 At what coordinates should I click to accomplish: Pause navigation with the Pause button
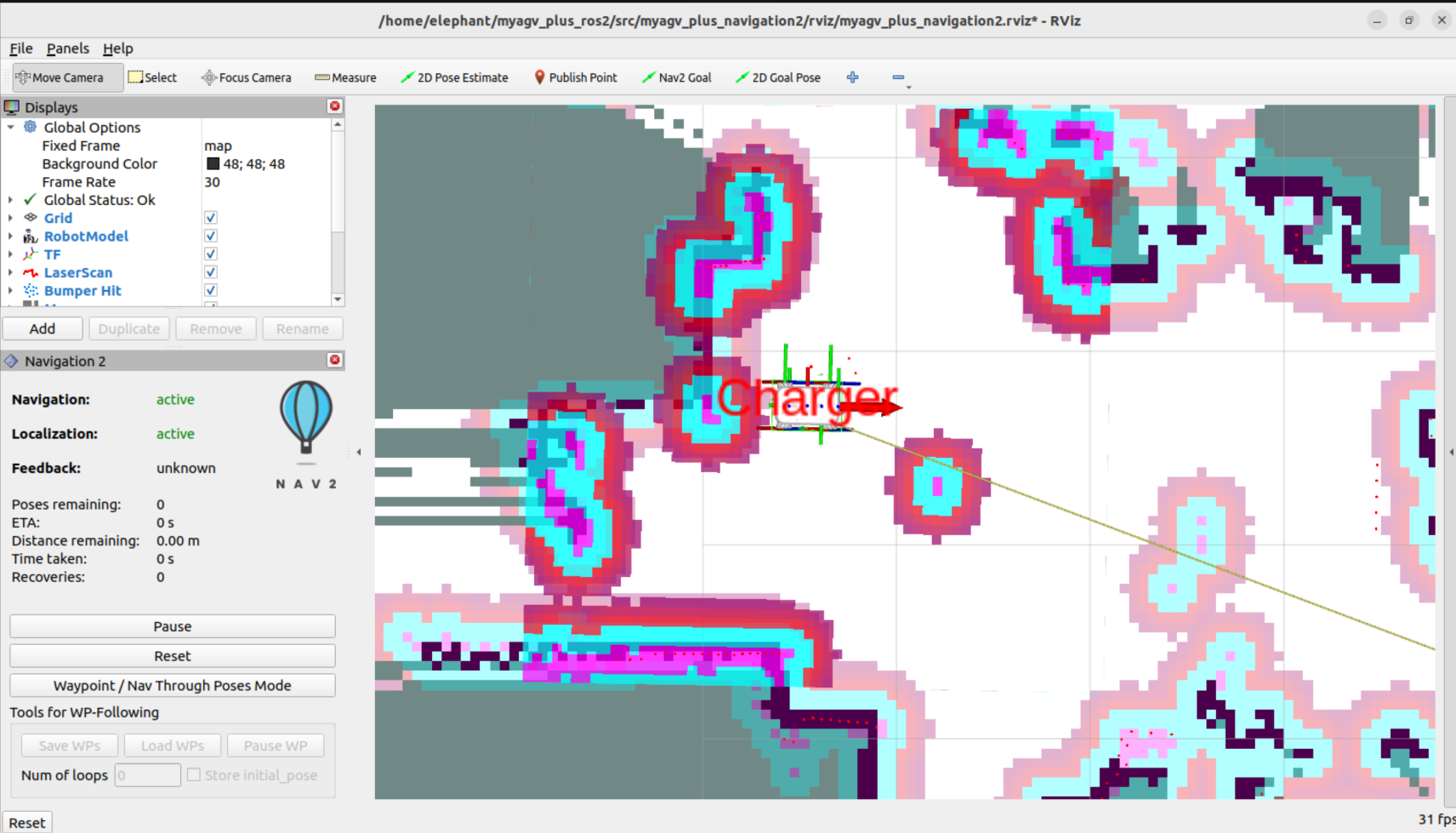tap(173, 626)
